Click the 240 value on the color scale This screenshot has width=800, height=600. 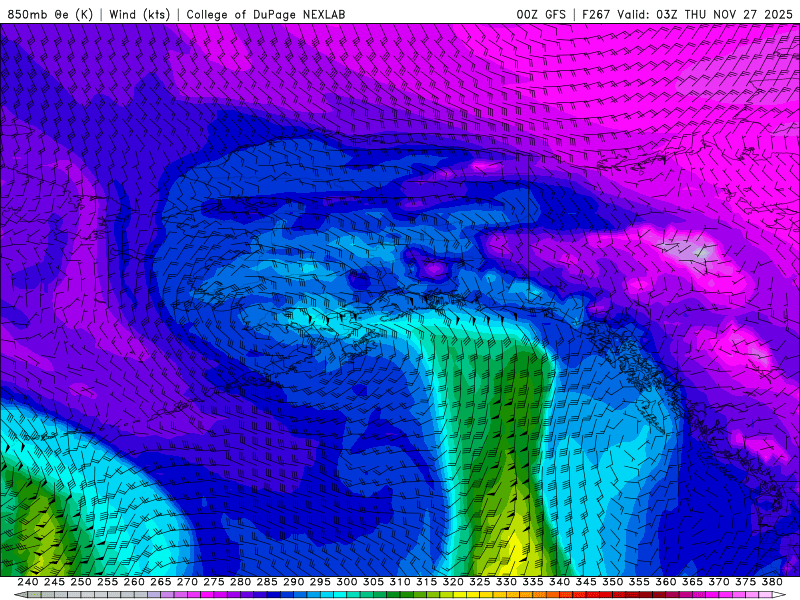pyautogui.click(x=28, y=582)
